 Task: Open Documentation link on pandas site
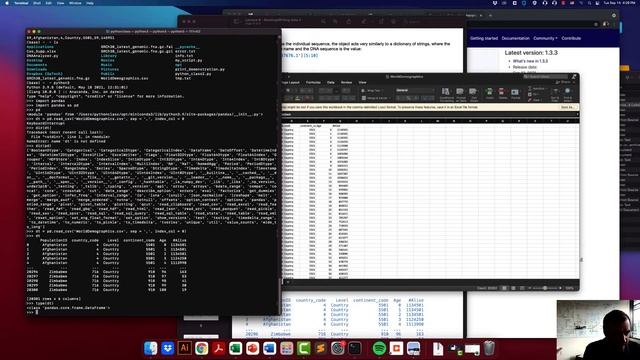pos(516,38)
